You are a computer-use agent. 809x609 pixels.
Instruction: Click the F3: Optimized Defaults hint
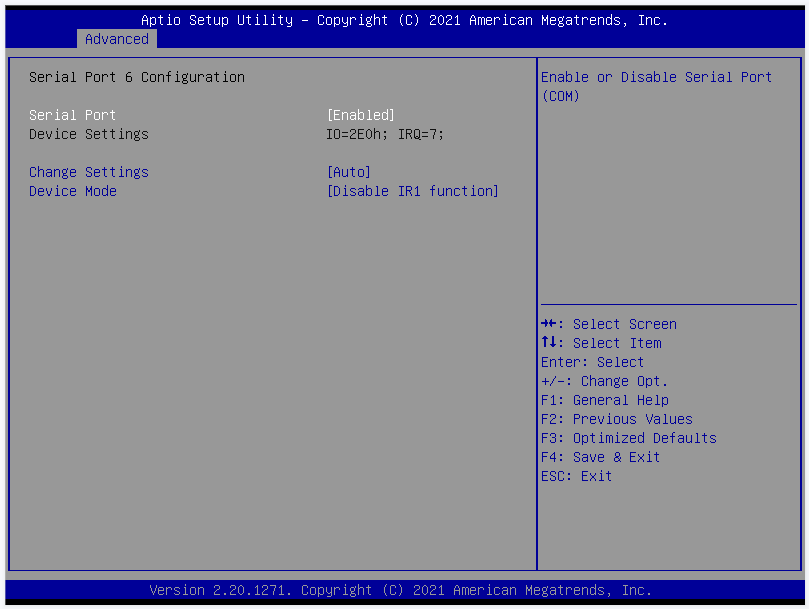(x=628, y=438)
